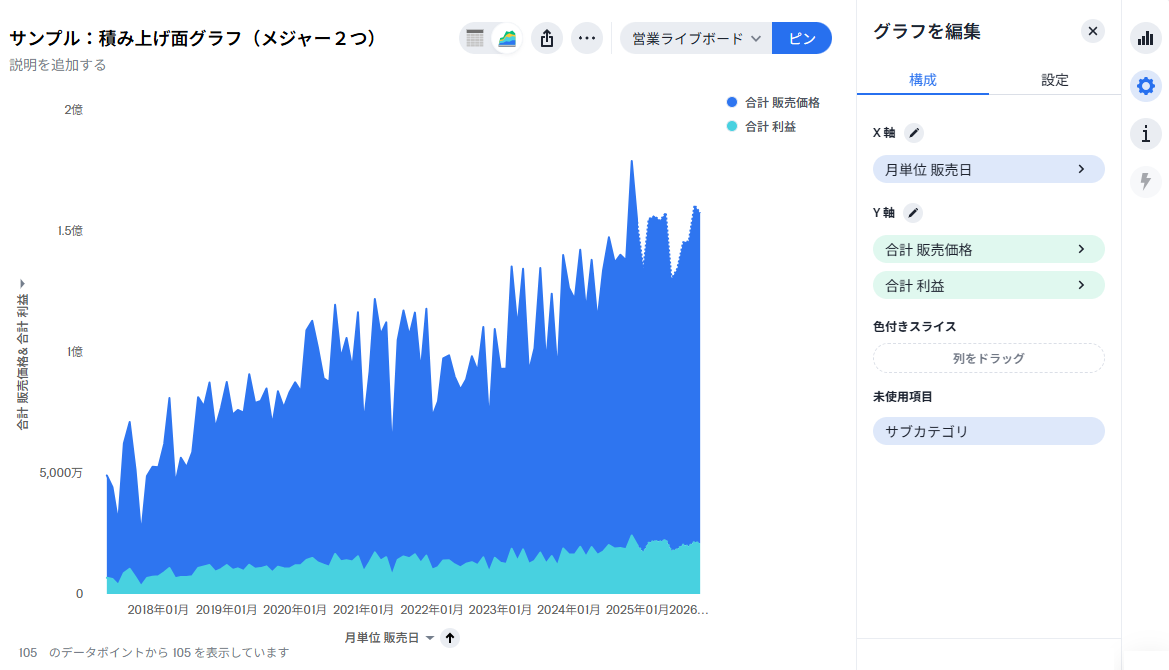
Task: Click the share icon button
Action: [547, 39]
